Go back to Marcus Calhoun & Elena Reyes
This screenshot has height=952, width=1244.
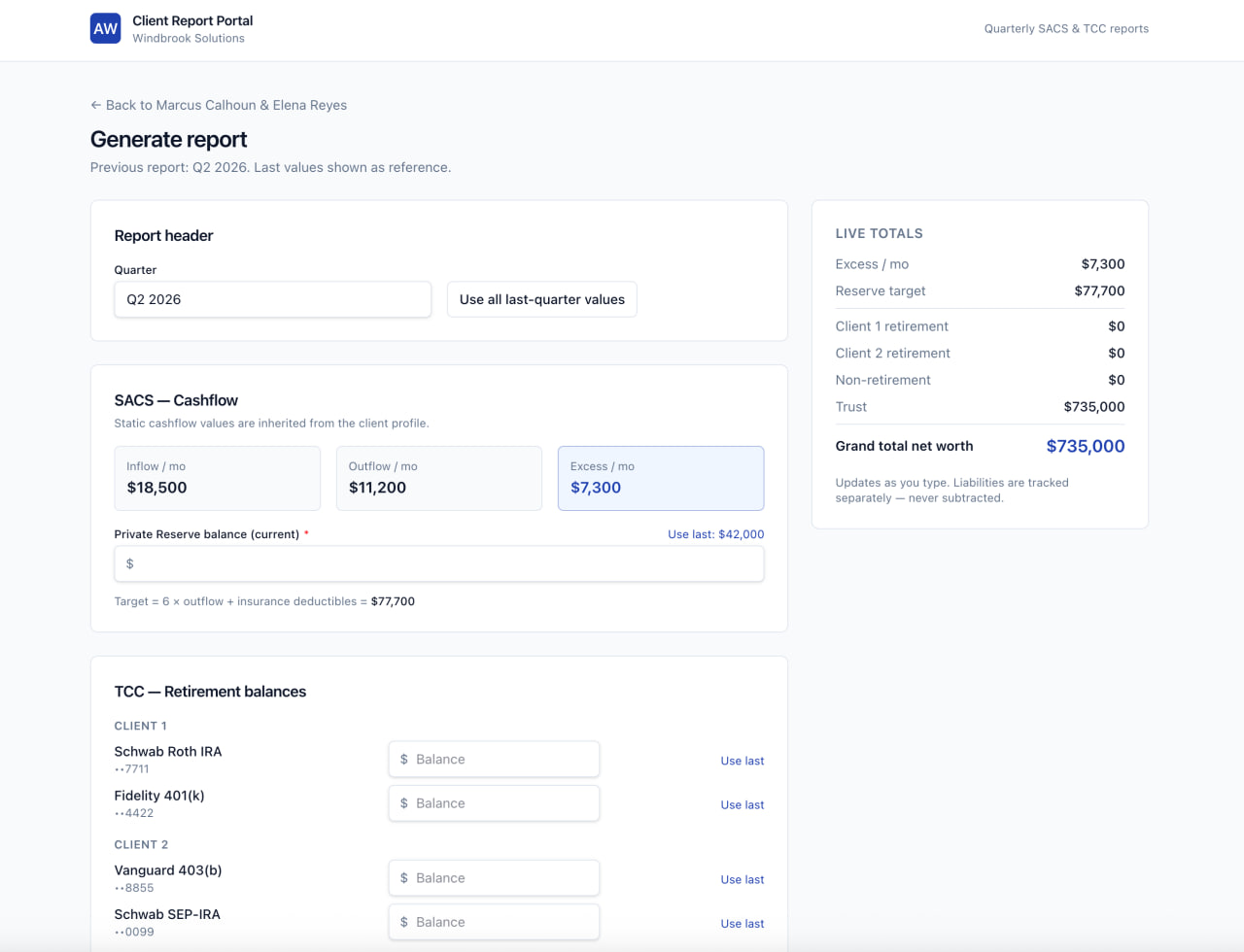219,105
